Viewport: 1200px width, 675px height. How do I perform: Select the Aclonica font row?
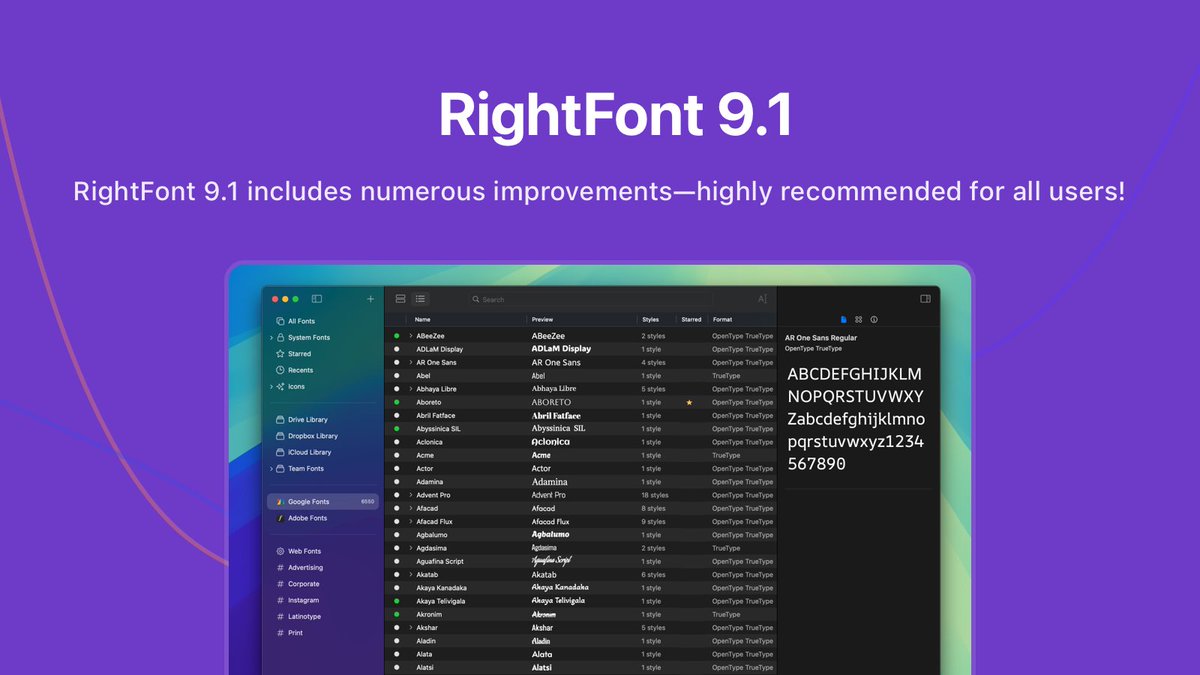click(580, 442)
